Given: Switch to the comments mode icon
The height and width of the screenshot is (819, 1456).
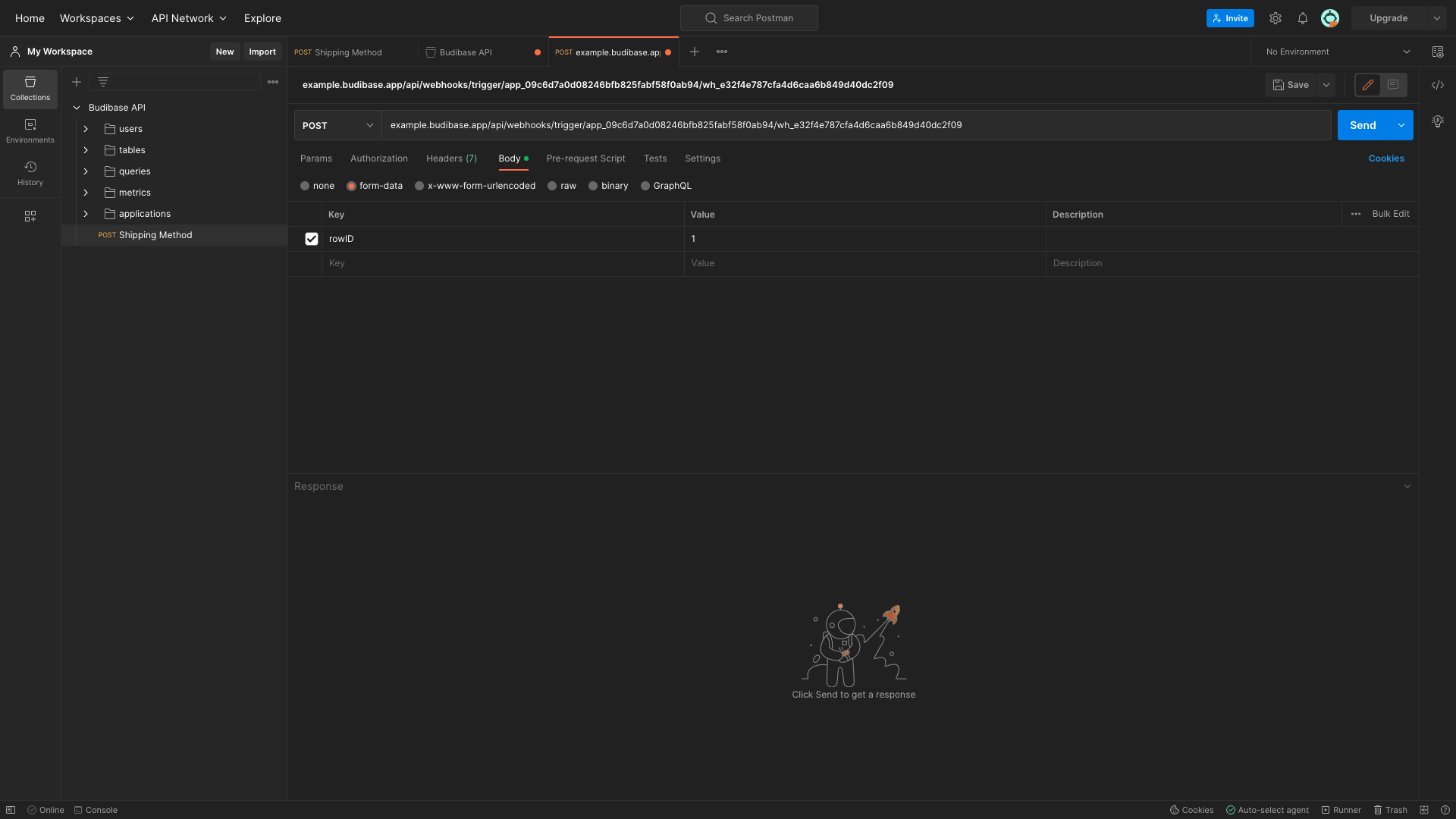Looking at the screenshot, I should pyautogui.click(x=1393, y=85).
